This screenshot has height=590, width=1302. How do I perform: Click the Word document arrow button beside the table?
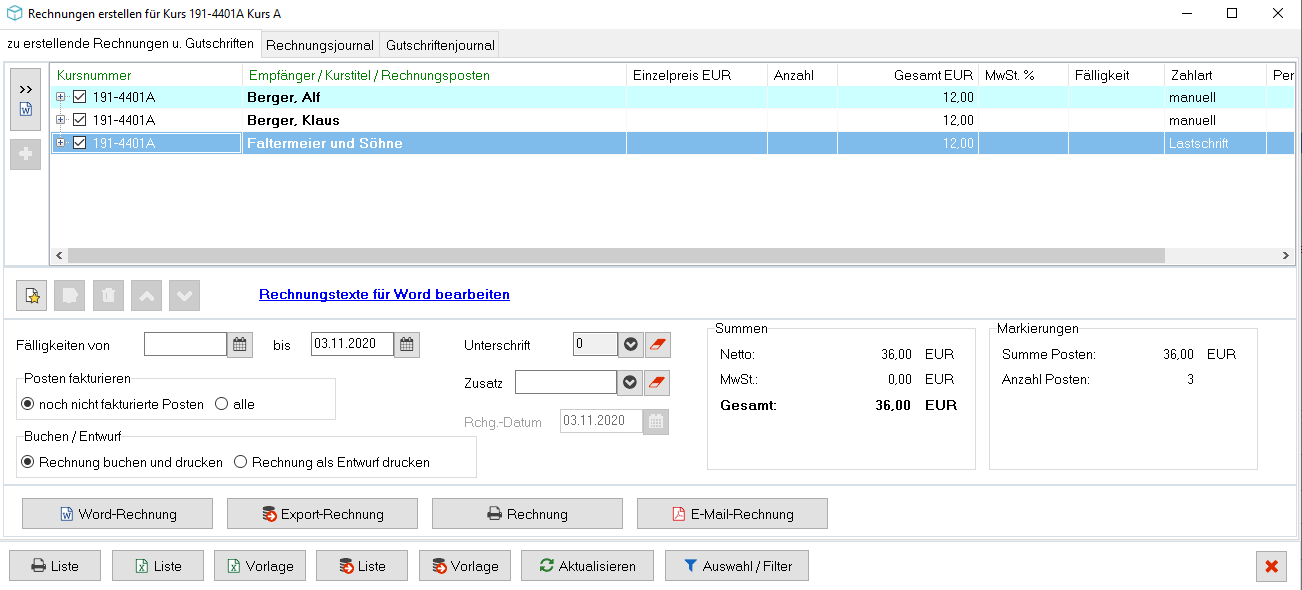click(26, 99)
